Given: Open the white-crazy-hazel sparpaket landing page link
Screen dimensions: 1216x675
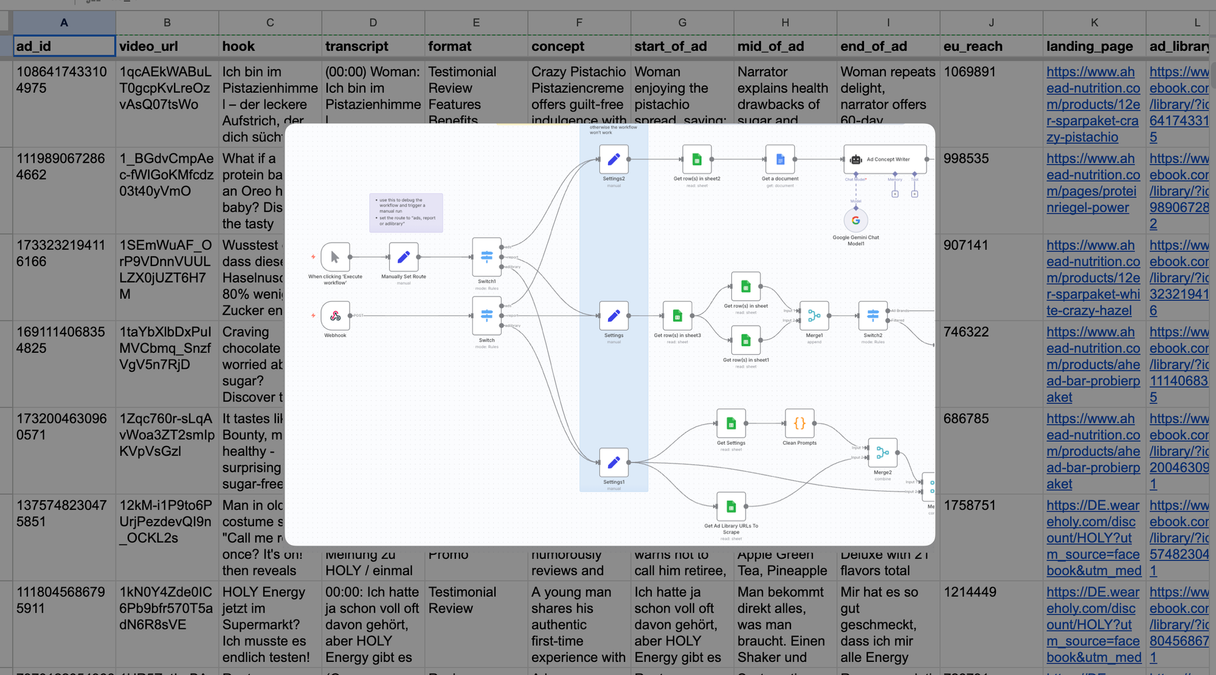Looking at the screenshot, I should point(1093,278).
